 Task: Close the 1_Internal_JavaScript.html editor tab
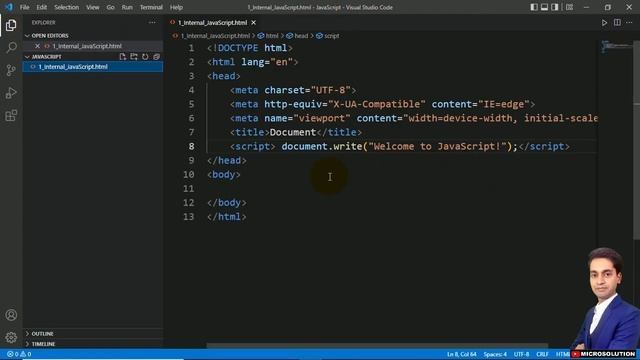pos(253,22)
